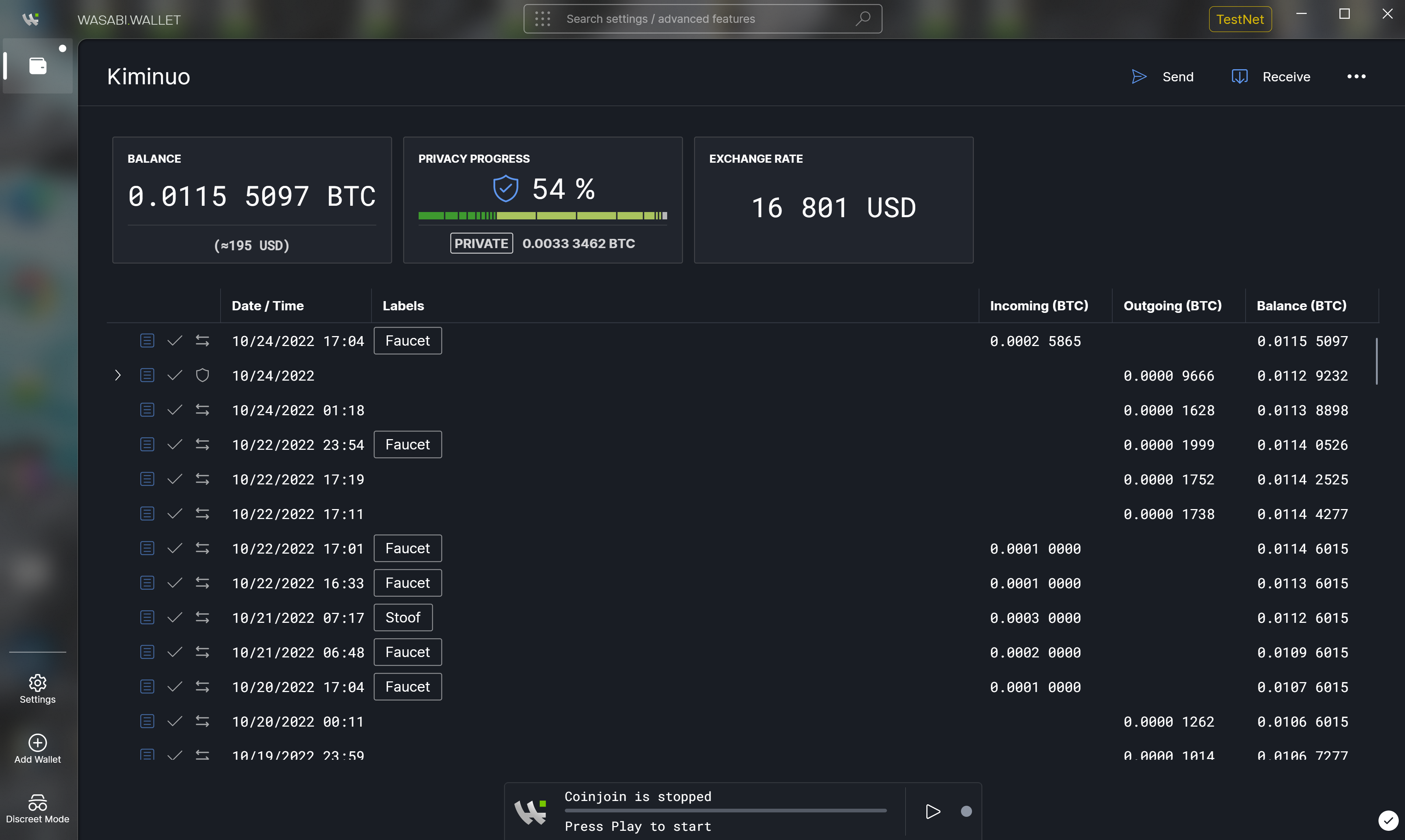
Task: Click the search settings input field
Action: (702, 18)
